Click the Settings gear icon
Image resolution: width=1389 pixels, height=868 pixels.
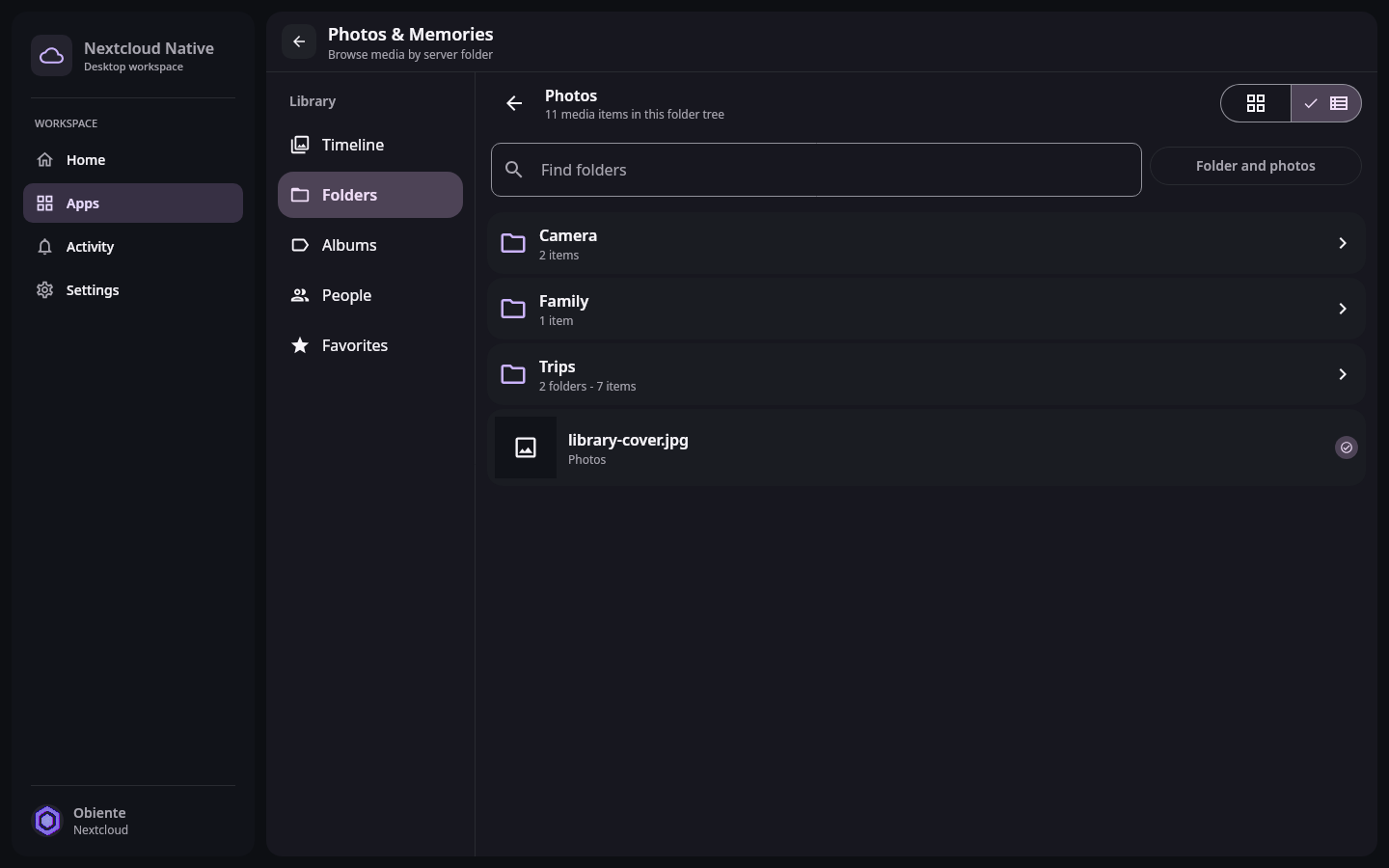coord(44,290)
